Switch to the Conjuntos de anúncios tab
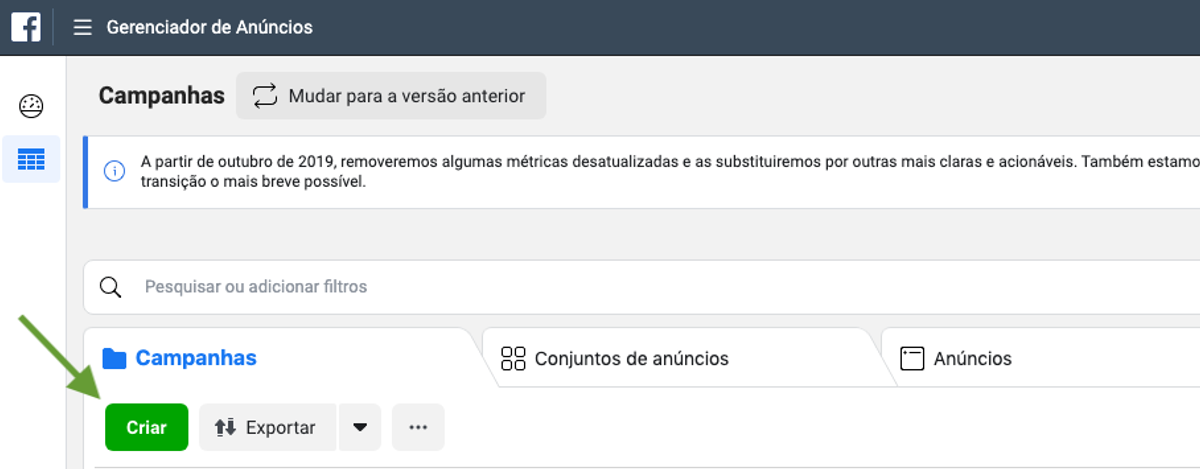This screenshot has width=1200, height=469. click(680, 358)
